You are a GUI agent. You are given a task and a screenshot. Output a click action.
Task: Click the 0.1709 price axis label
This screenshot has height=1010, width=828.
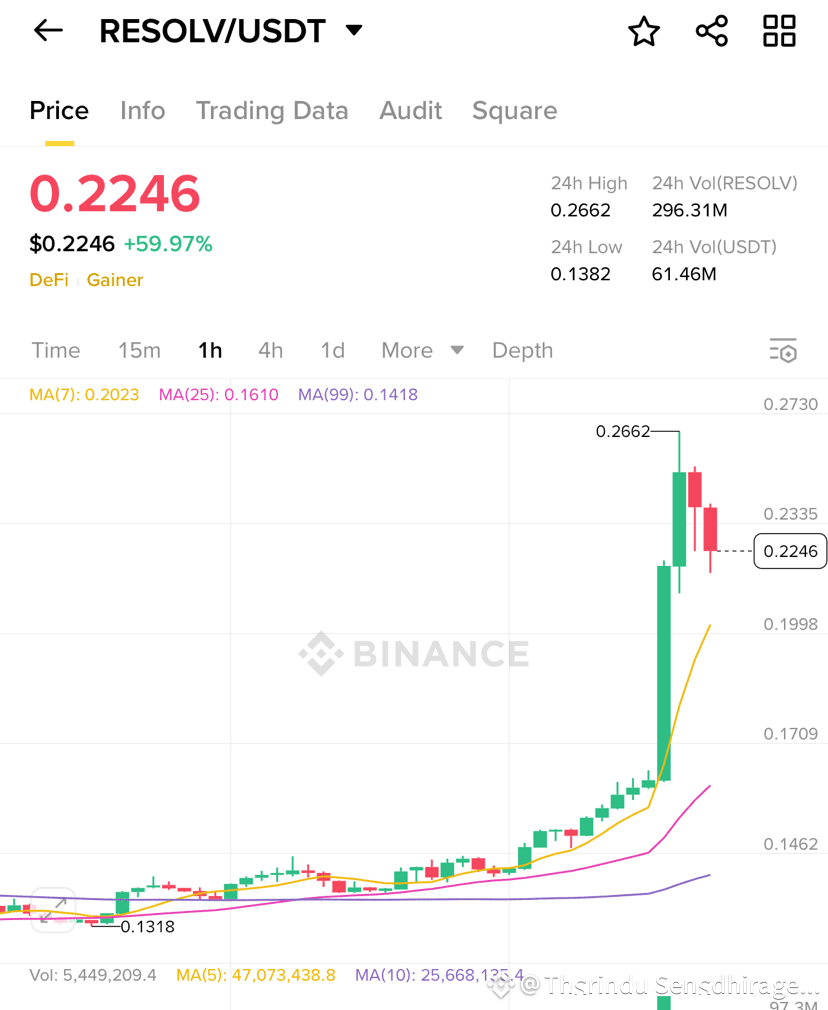point(791,734)
